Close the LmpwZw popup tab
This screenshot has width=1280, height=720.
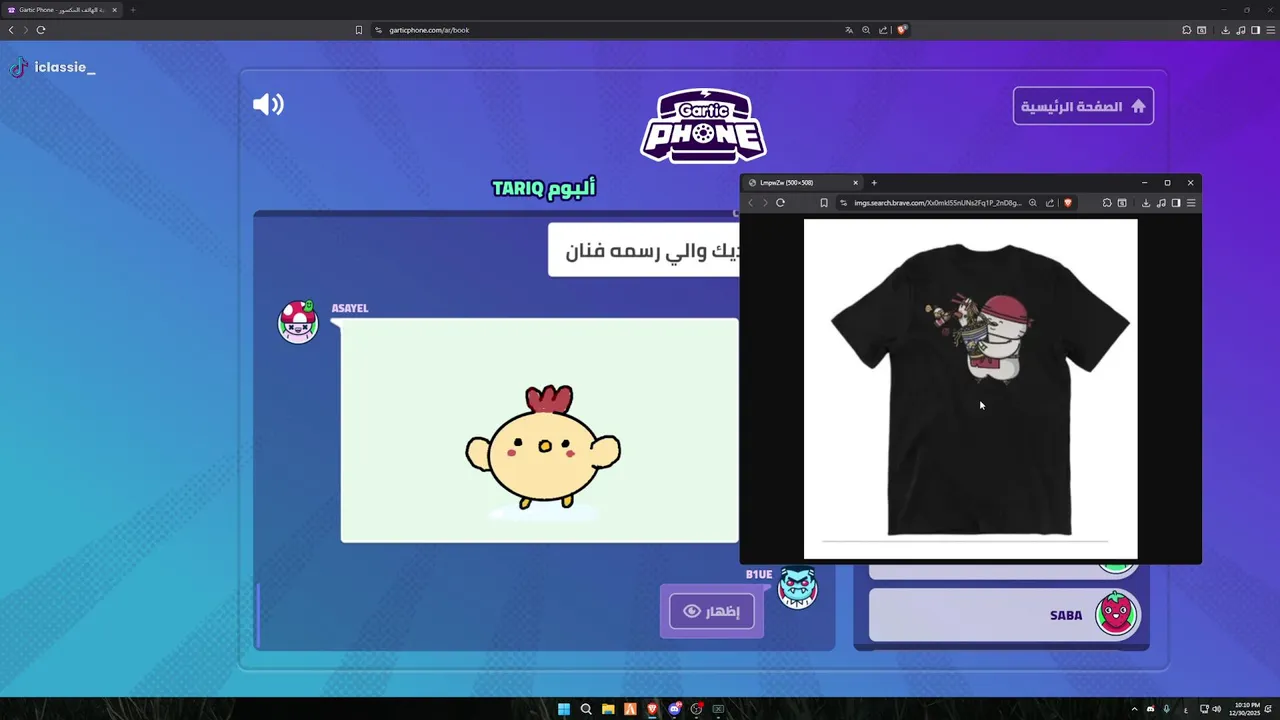coord(855,183)
